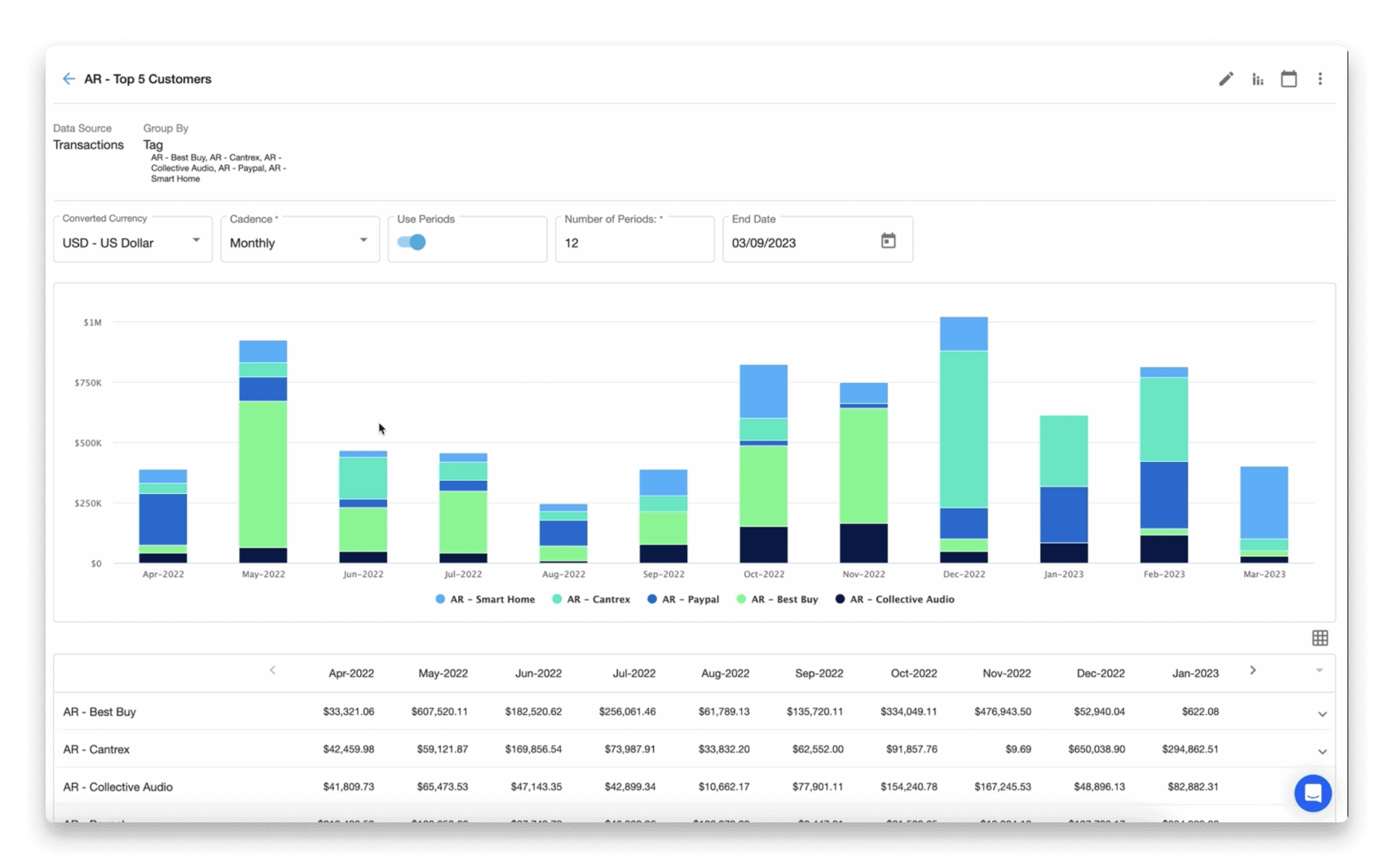Open the chat support bubble
The image size is (1394, 868).
[1312, 793]
